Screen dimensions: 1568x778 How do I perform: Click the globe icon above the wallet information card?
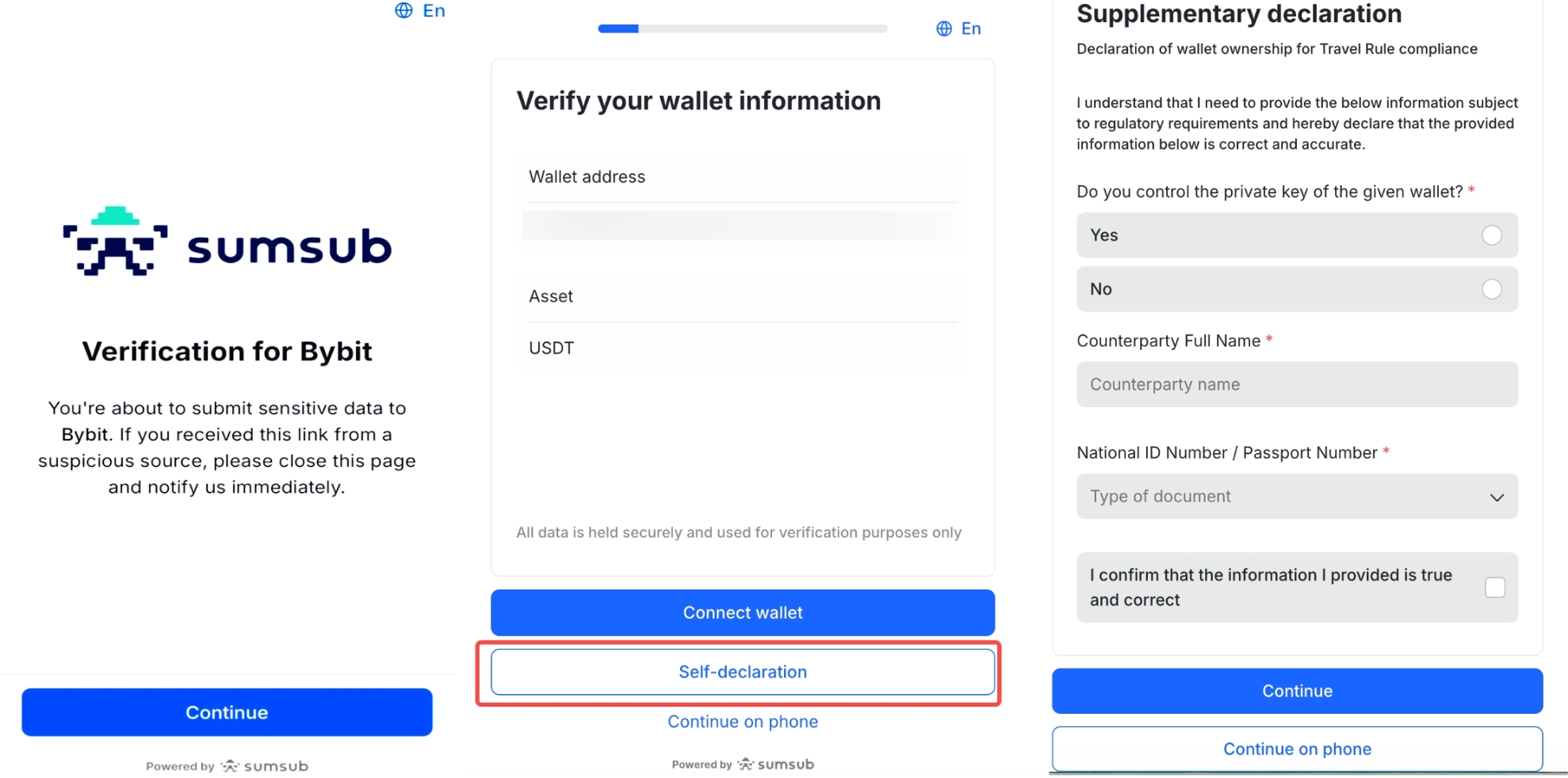coord(943,29)
